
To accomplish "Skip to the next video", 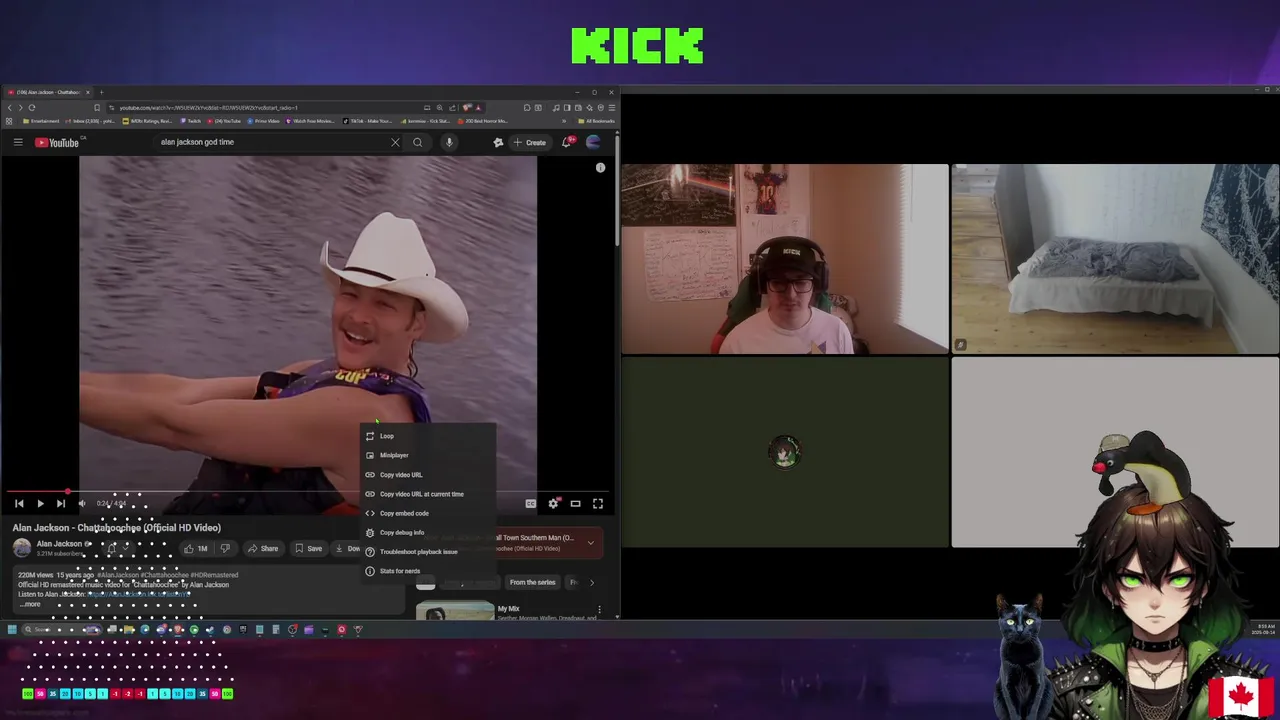I will tap(61, 504).
